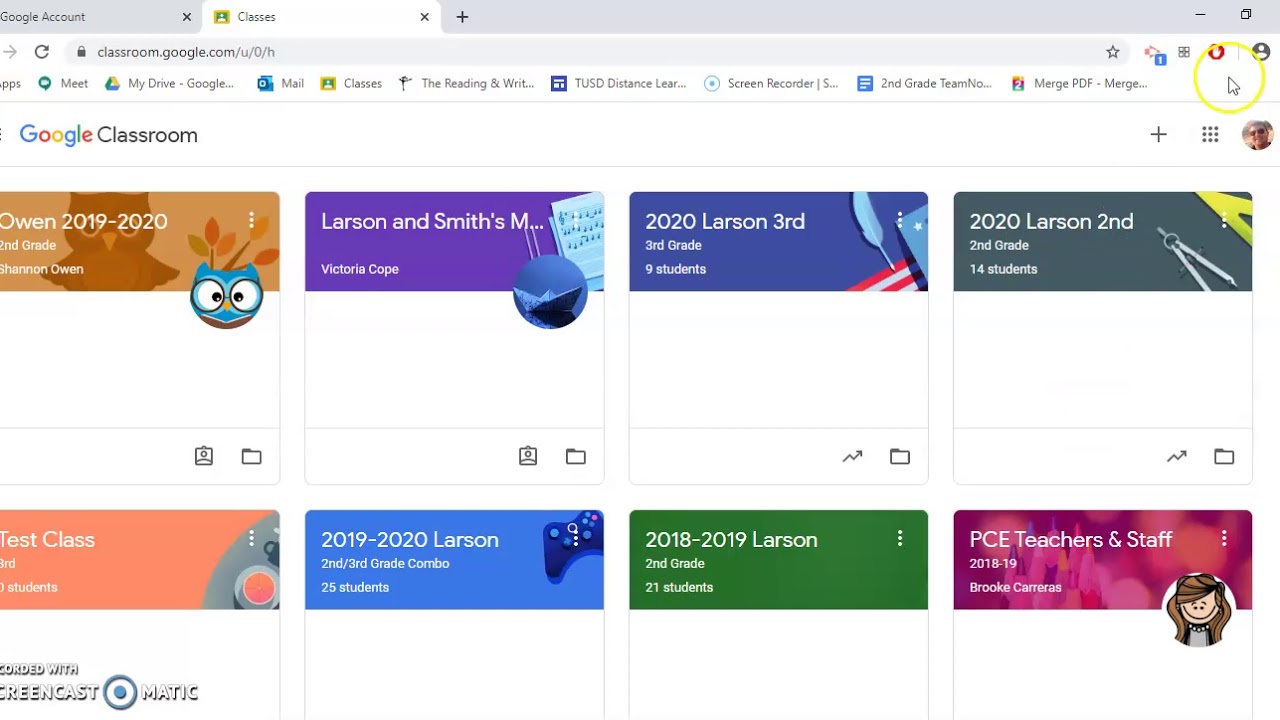The height and width of the screenshot is (720, 1280).
Task: Click '2nd/3rd Grade Combo' section text
Action: click(385, 563)
